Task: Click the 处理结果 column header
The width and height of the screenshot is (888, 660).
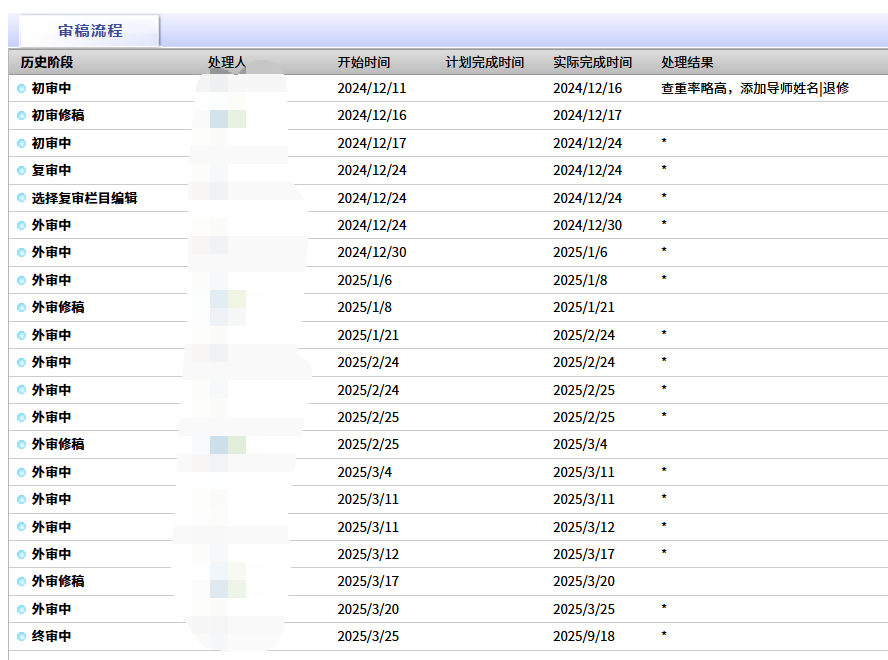Action: click(x=688, y=62)
